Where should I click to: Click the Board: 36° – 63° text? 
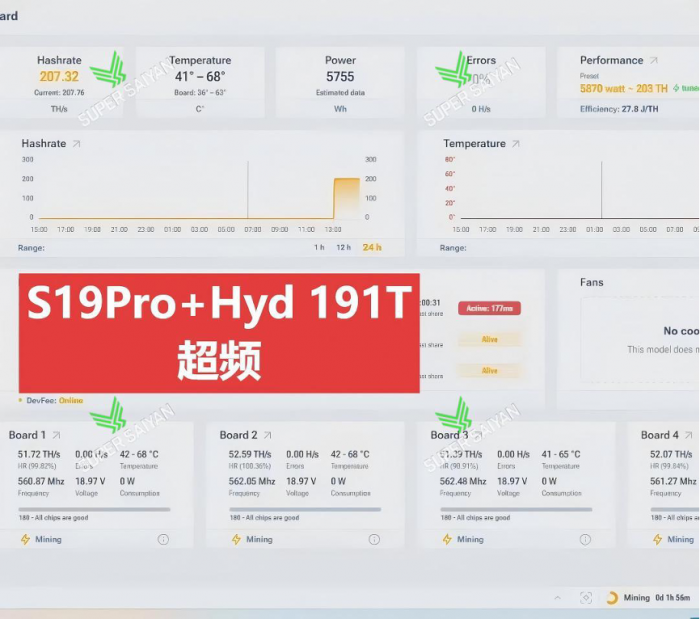point(200,93)
